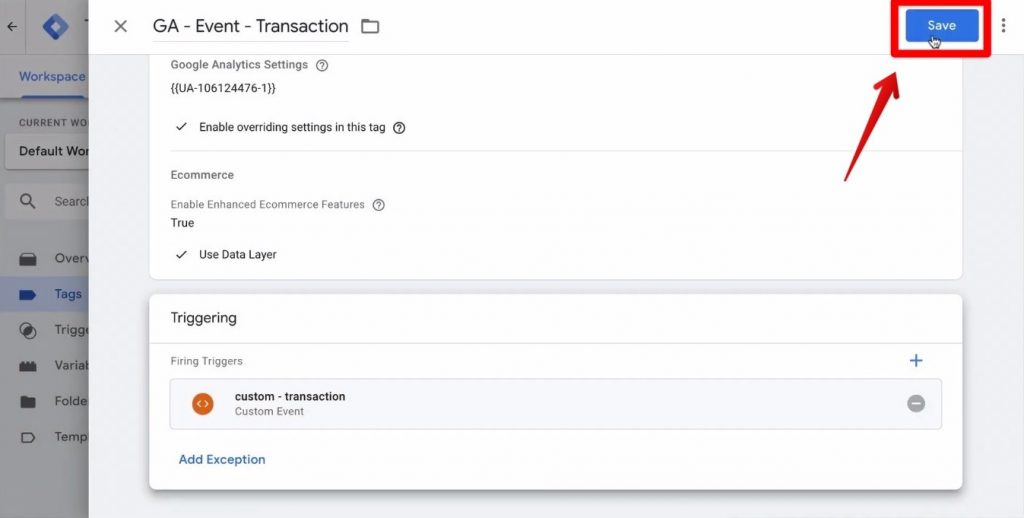This screenshot has height=518, width=1024.
Task: Go back using the left arrow icon
Action: [12, 27]
